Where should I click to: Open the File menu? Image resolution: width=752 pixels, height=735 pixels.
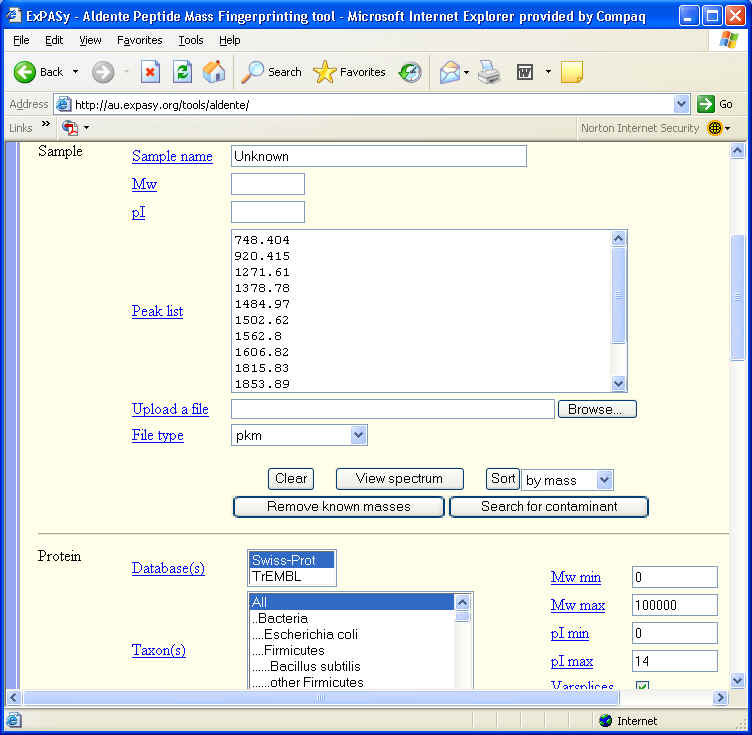pos(21,40)
